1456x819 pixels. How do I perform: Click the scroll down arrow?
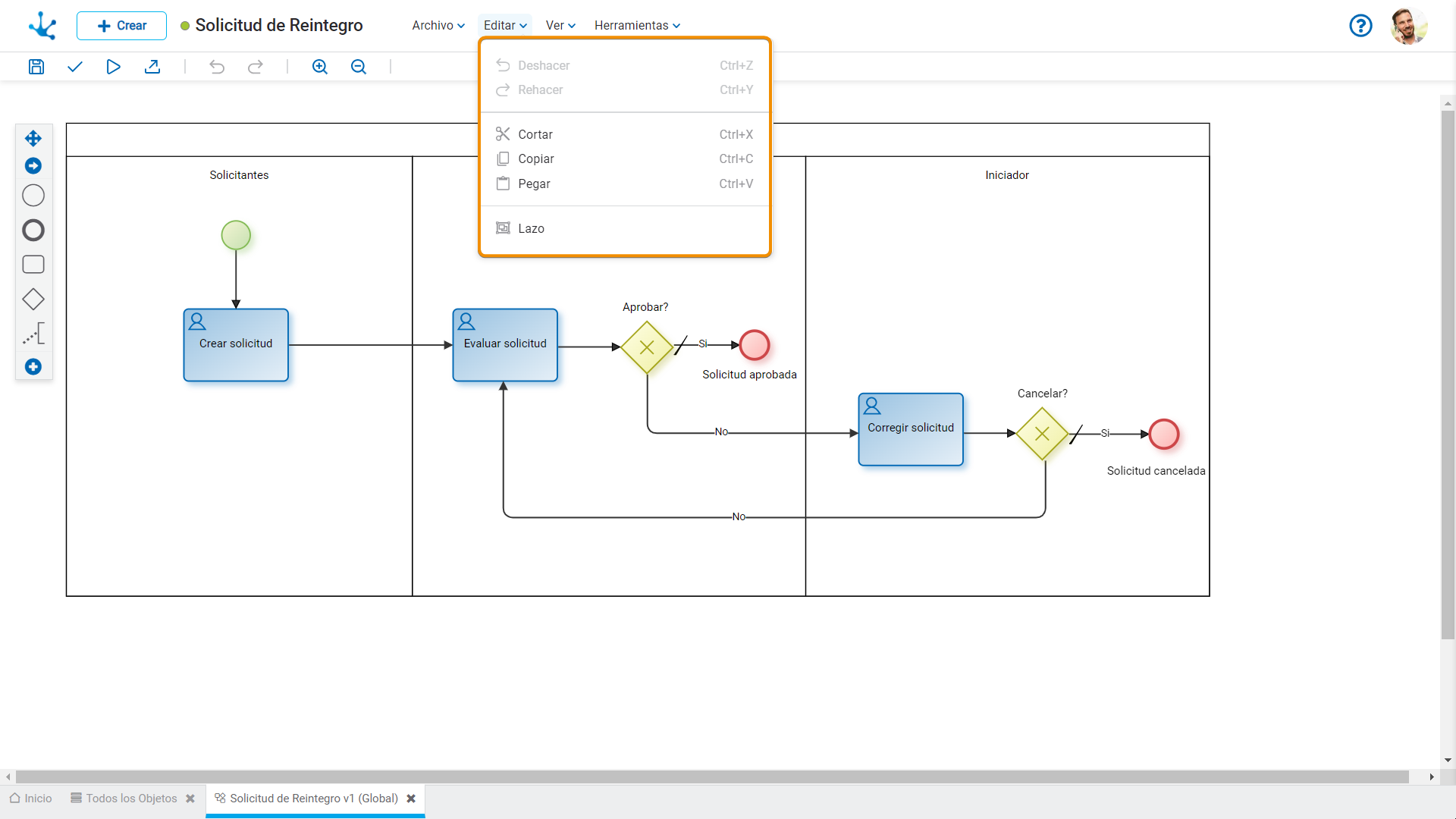pyautogui.click(x=1448, y=760)
